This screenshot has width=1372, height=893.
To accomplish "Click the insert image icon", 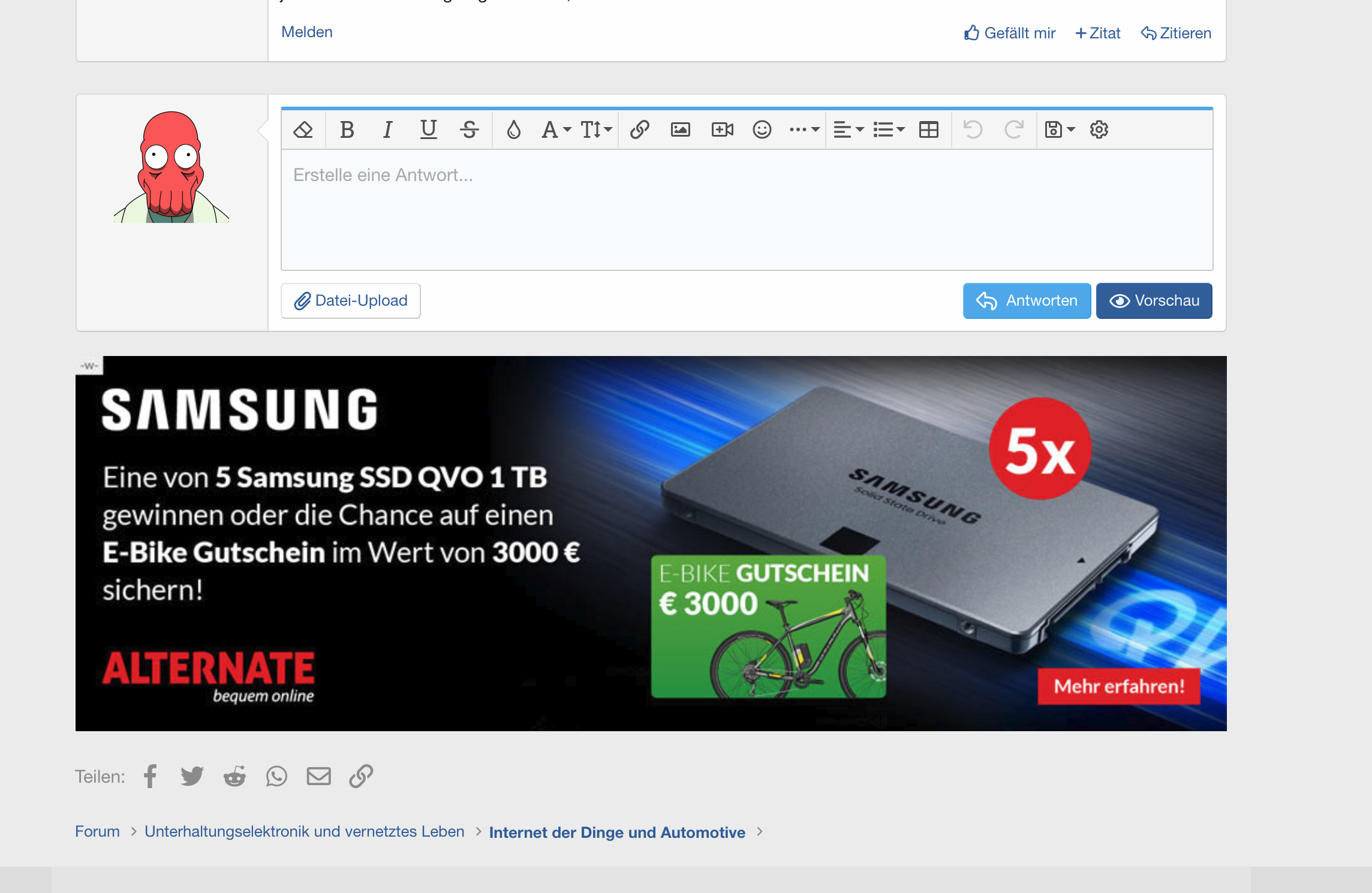I will [680, 129].
